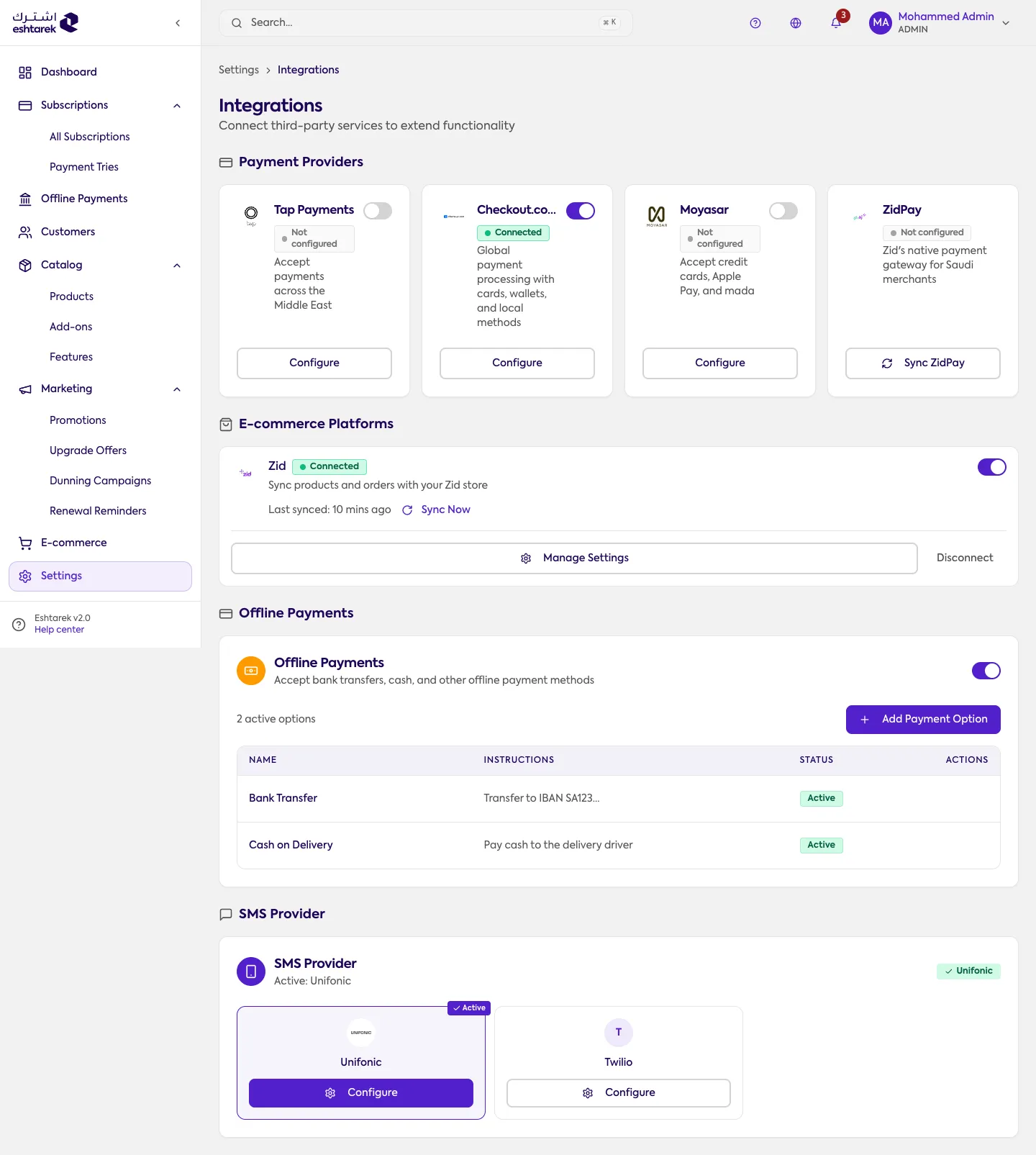Click the Payment Providers section card icon
Viewport: 1036px width, 1155px height.
click(x=226, y=163)
